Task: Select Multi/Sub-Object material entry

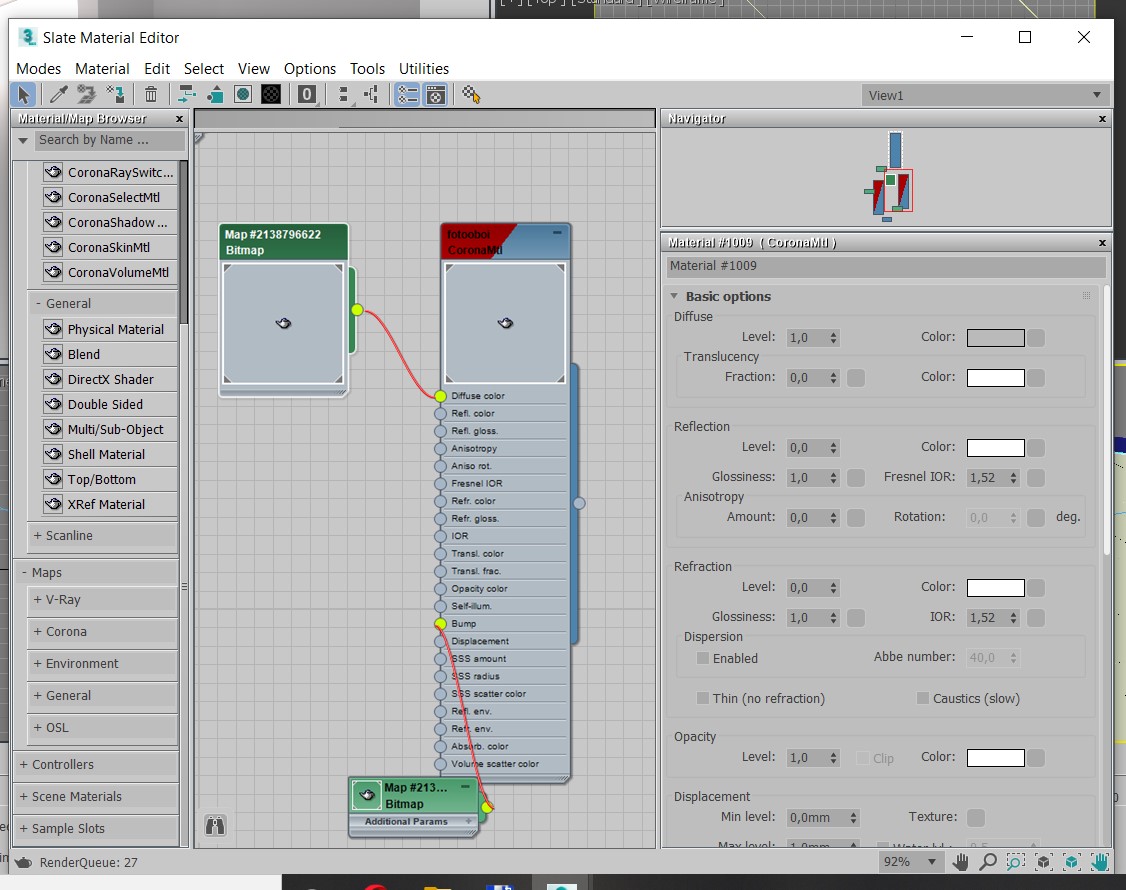Action: coord(109,429)
